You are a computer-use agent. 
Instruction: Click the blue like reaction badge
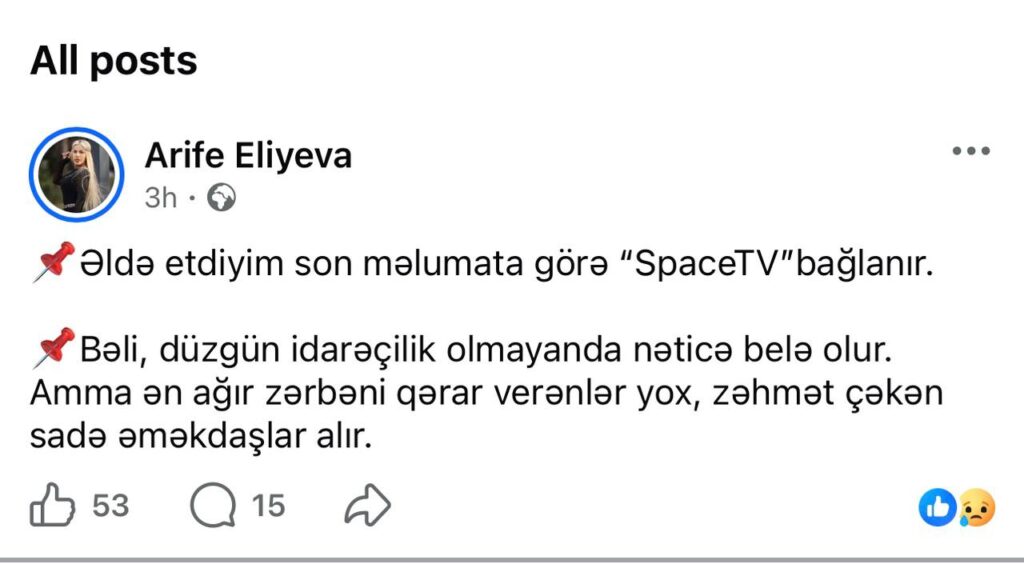point(937,509)
